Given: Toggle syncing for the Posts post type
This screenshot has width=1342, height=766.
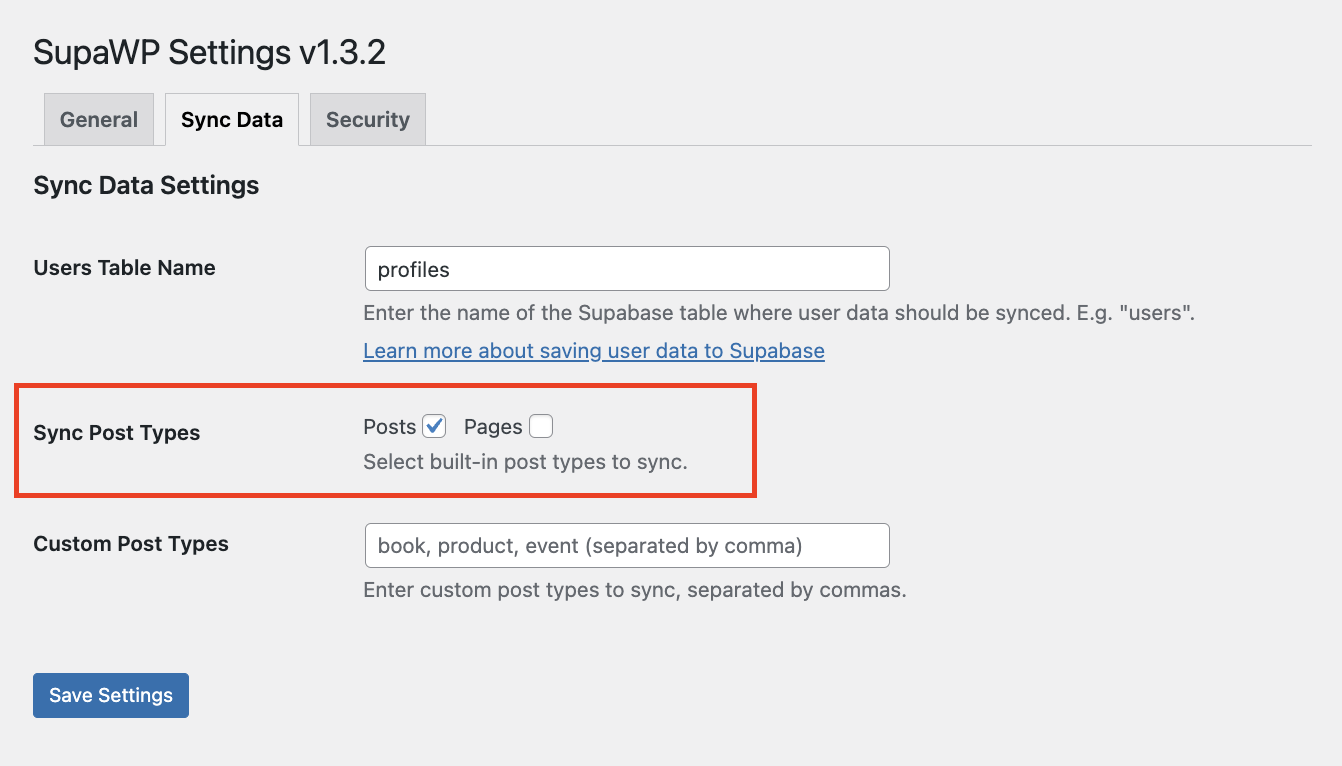Looking at the screenshot, I should (433, 426).
